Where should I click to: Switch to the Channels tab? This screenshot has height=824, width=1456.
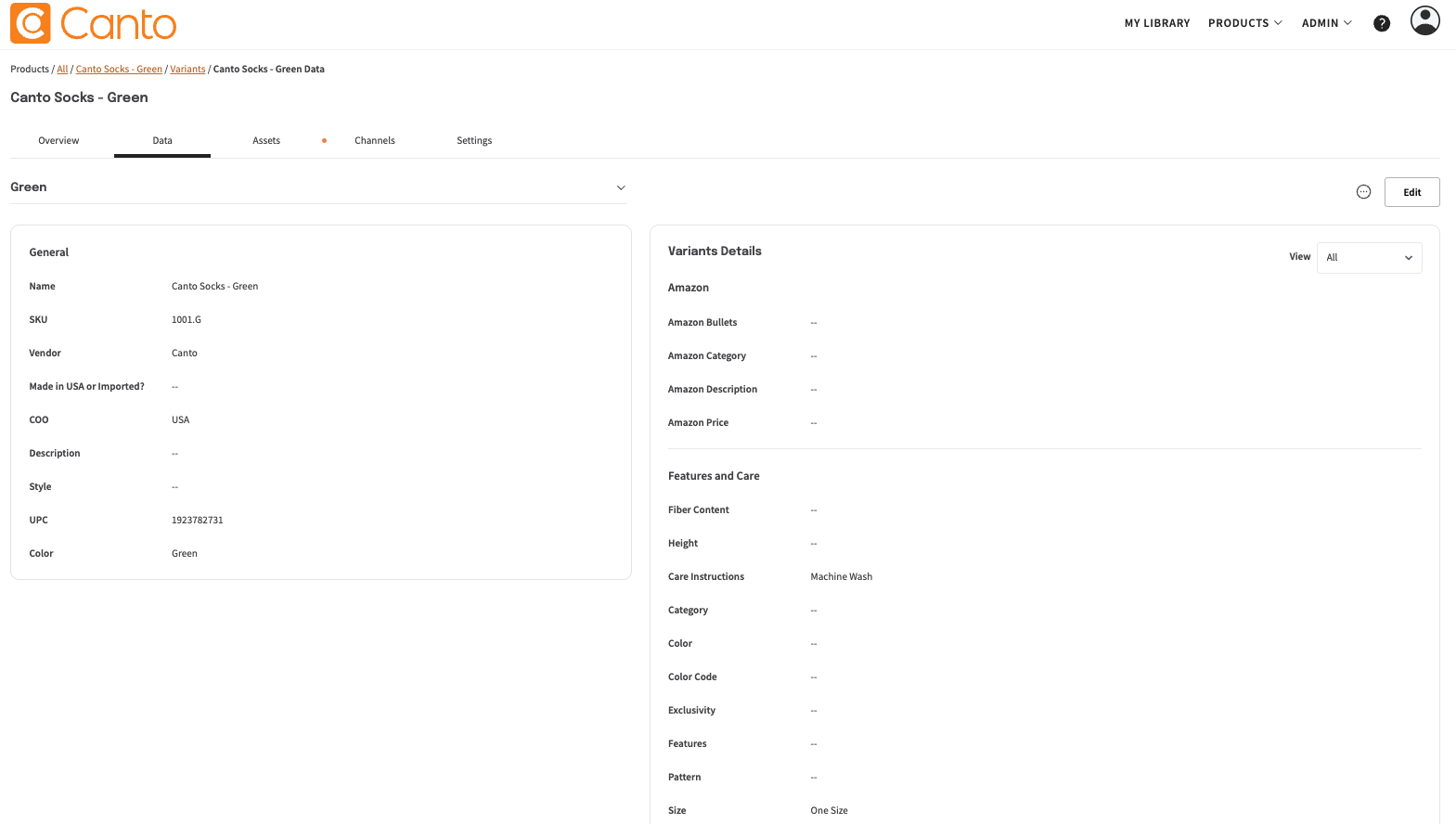tap(375, 141)
